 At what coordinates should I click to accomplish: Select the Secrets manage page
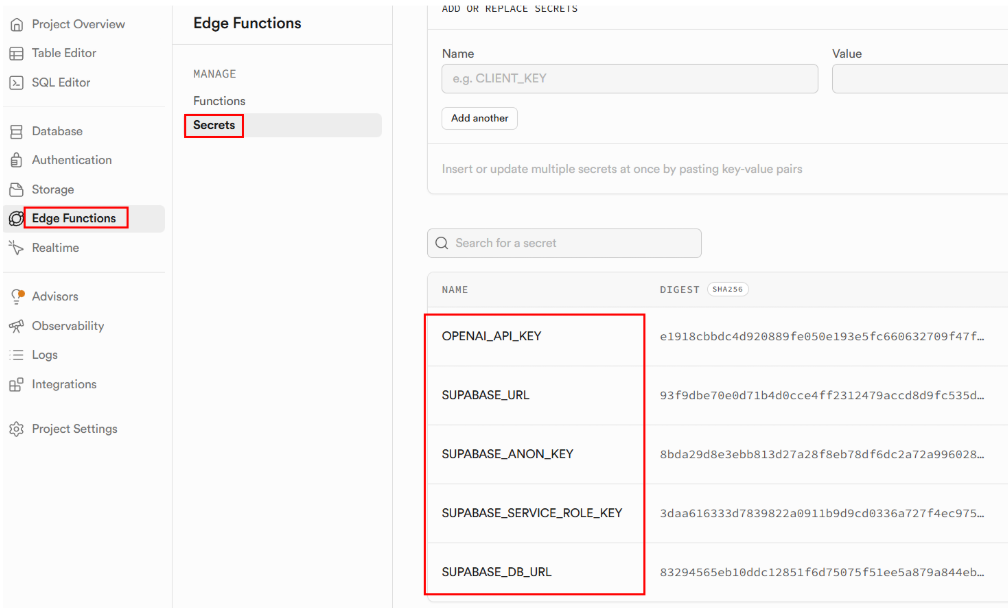tap(214, 125)
